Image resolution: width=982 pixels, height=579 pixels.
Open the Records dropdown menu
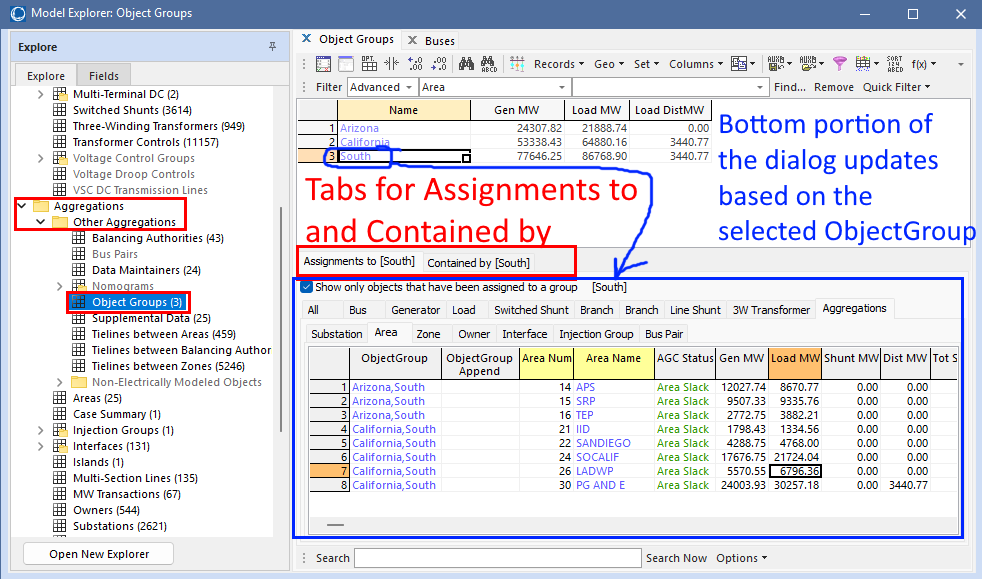pyautogui.click(x=556, y=64)
